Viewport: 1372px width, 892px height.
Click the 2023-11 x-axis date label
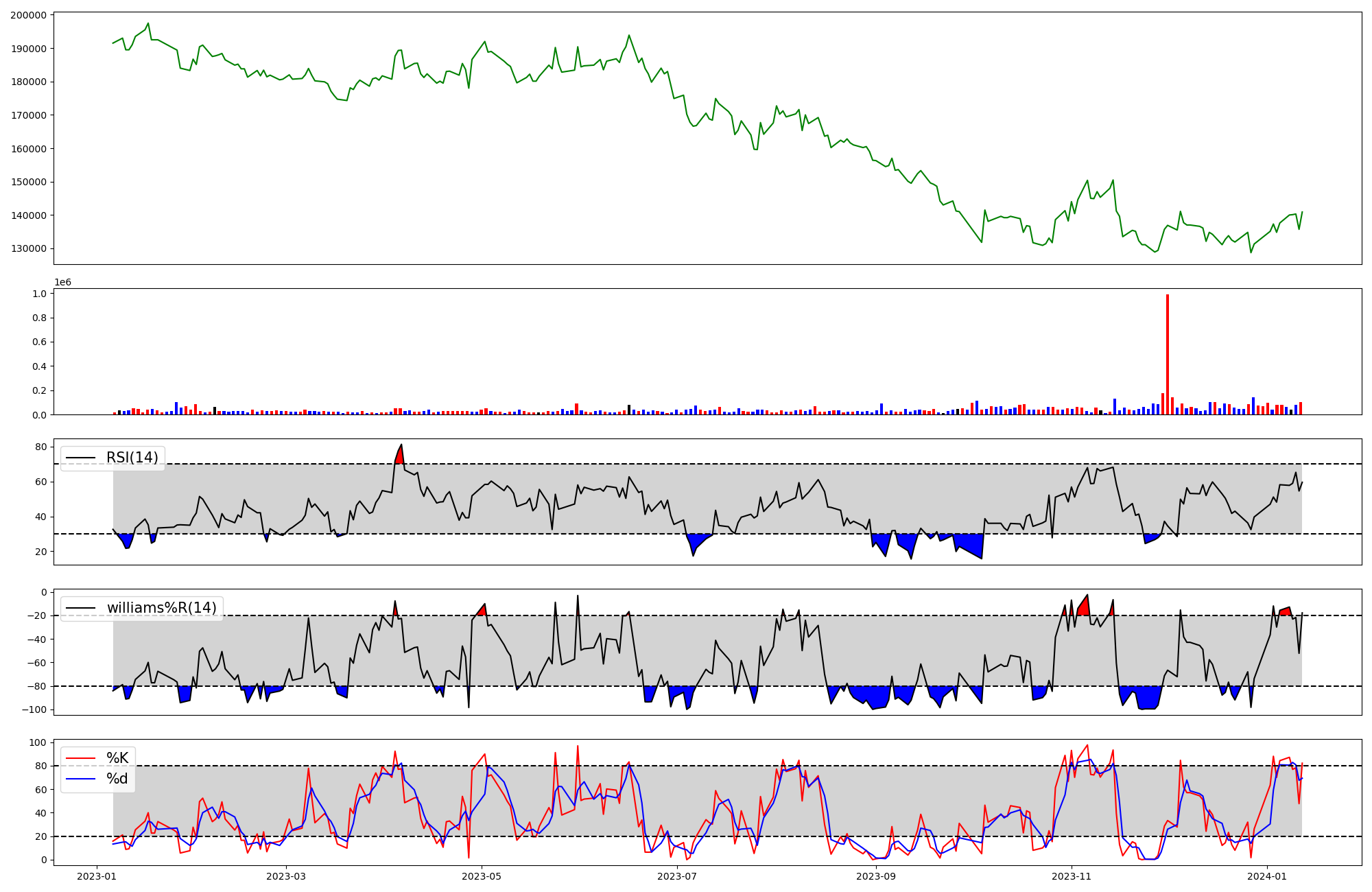1071,876
